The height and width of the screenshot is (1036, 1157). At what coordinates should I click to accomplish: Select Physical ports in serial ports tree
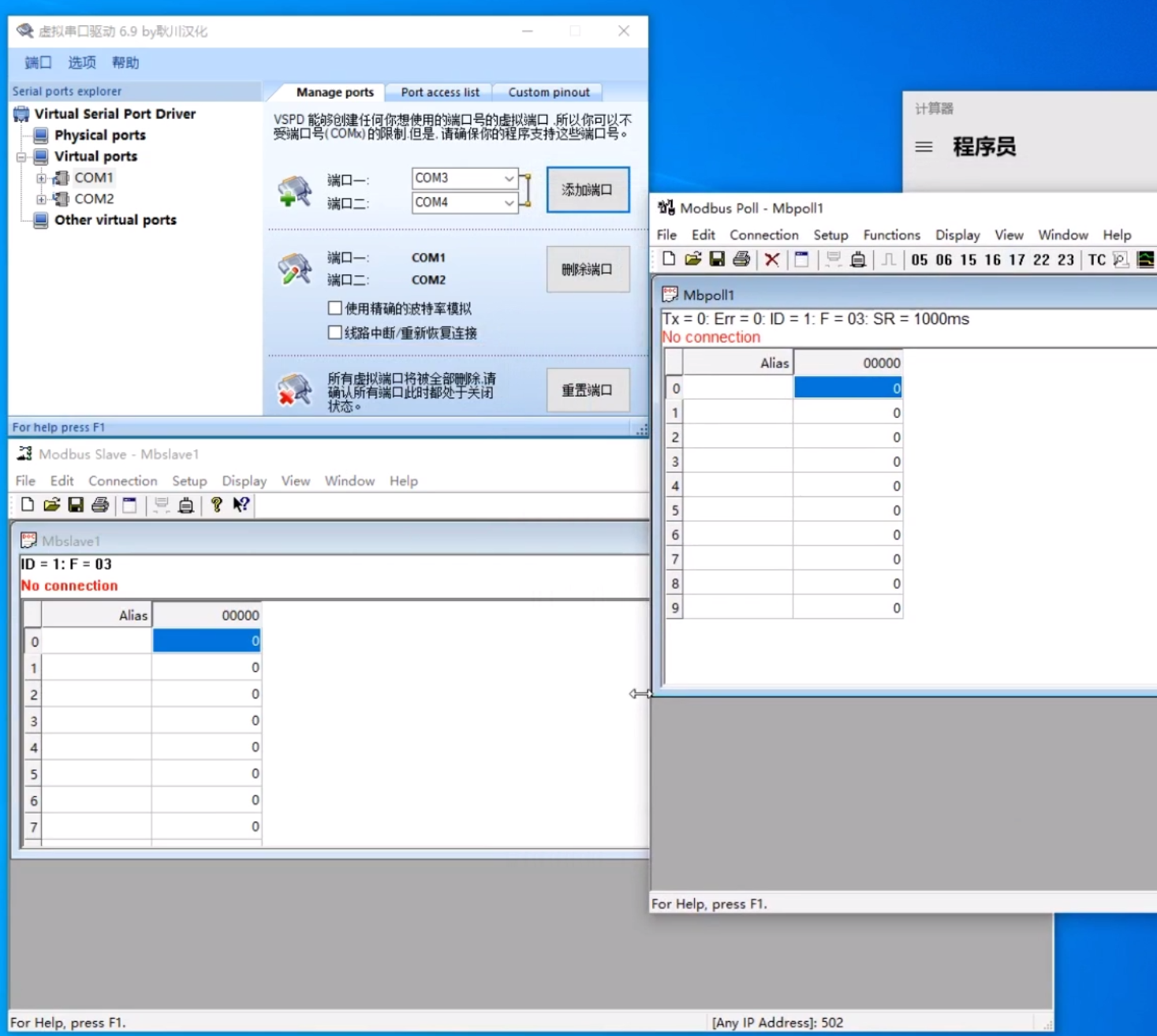coord(100,136)
